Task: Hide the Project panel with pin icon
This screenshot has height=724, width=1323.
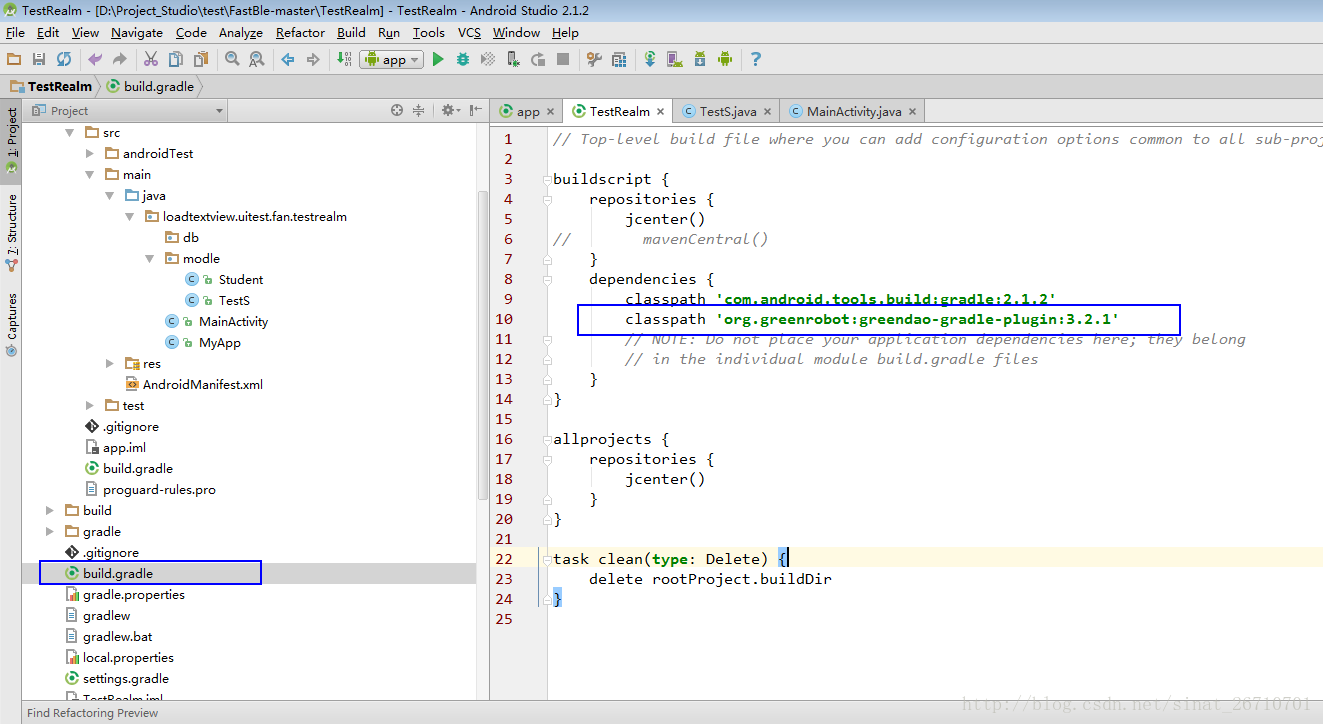Action: click(x=475, y=111)
